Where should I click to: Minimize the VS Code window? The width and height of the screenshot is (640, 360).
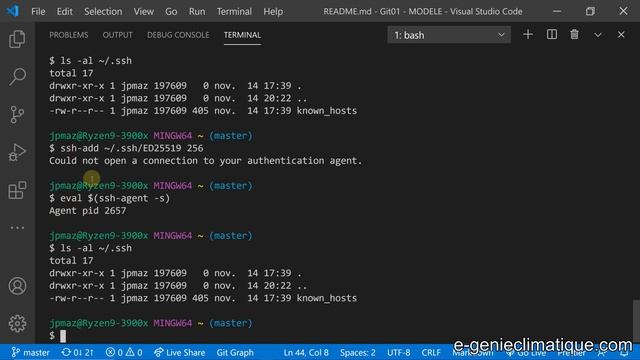[x=557, y=11]
